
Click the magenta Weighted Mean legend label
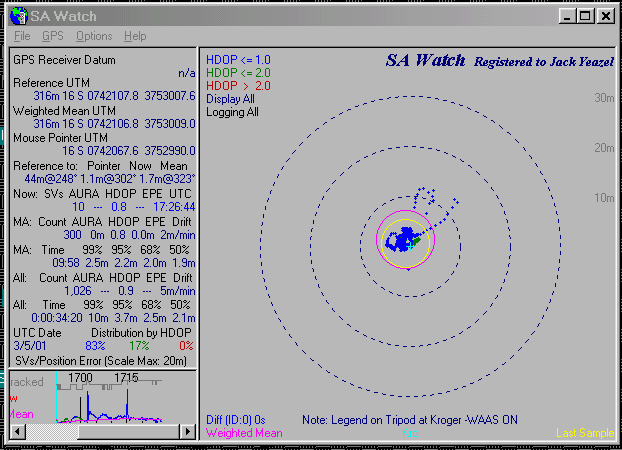(244, 433)
